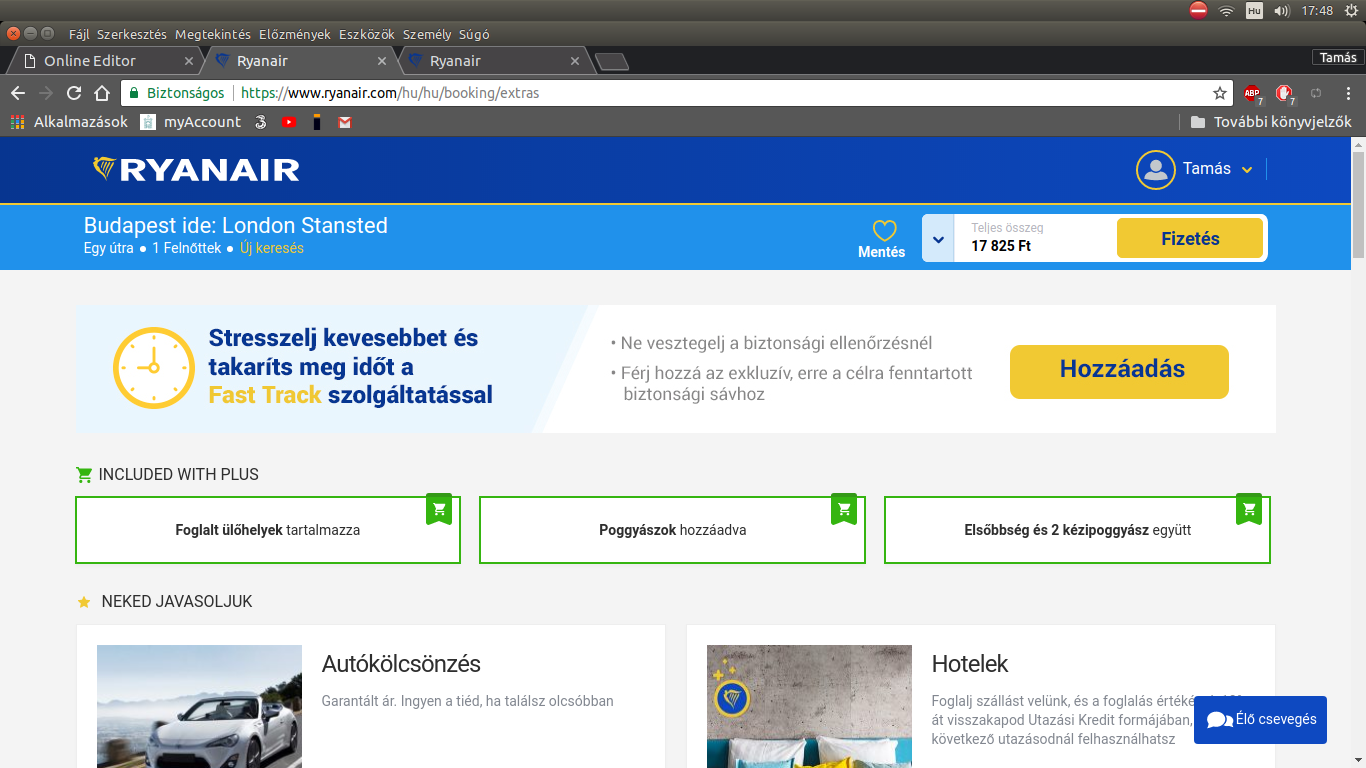
Task: Expand price breakdown chevron beside total
Action: point(938,239)
